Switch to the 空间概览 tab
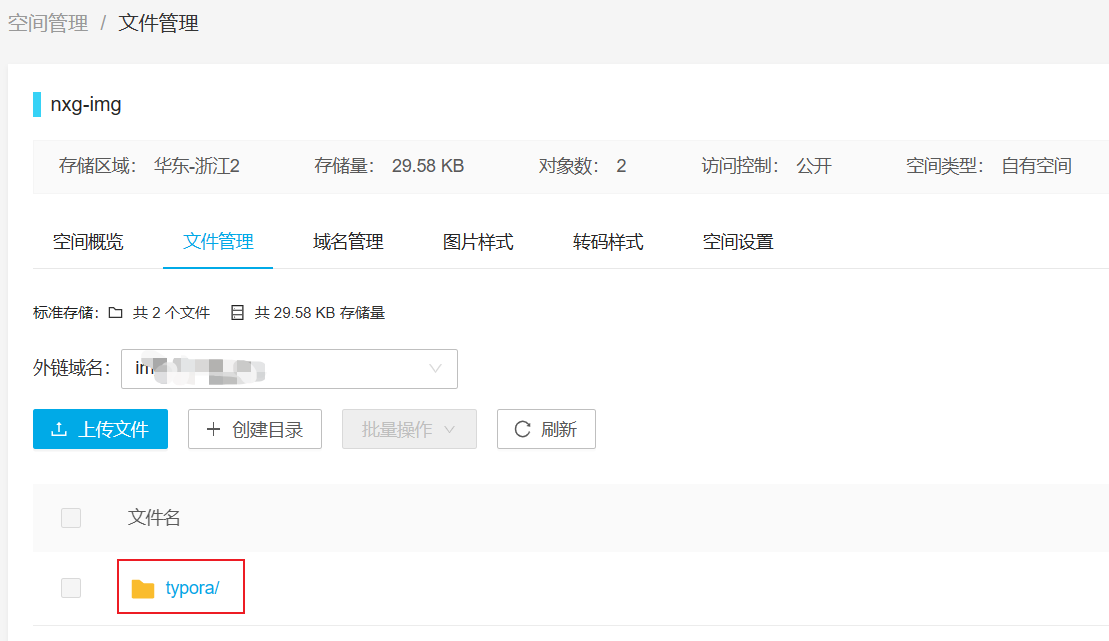1109x641 pixels. (x=88, y=242)
